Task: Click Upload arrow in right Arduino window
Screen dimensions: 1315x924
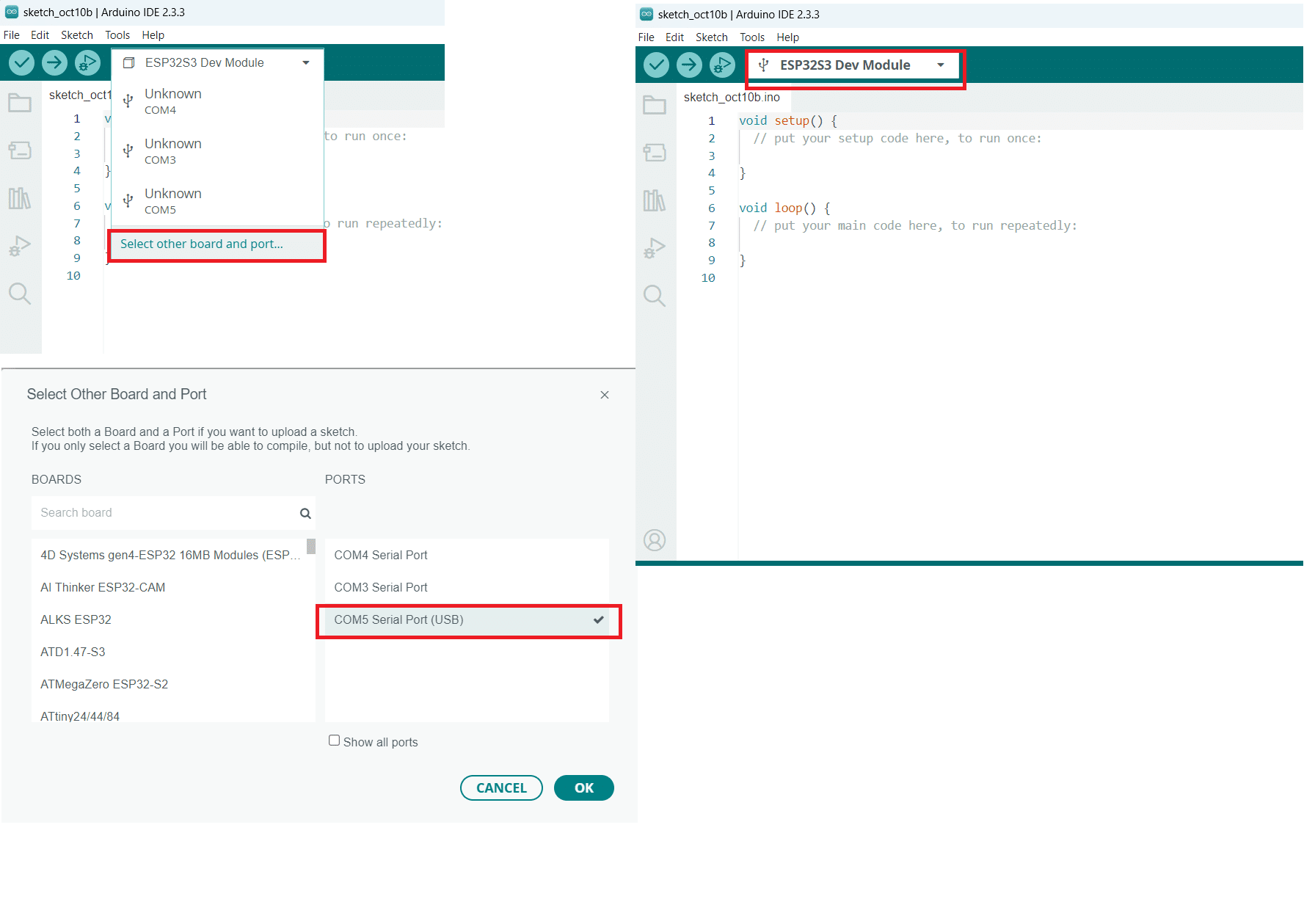Action: 688,65
